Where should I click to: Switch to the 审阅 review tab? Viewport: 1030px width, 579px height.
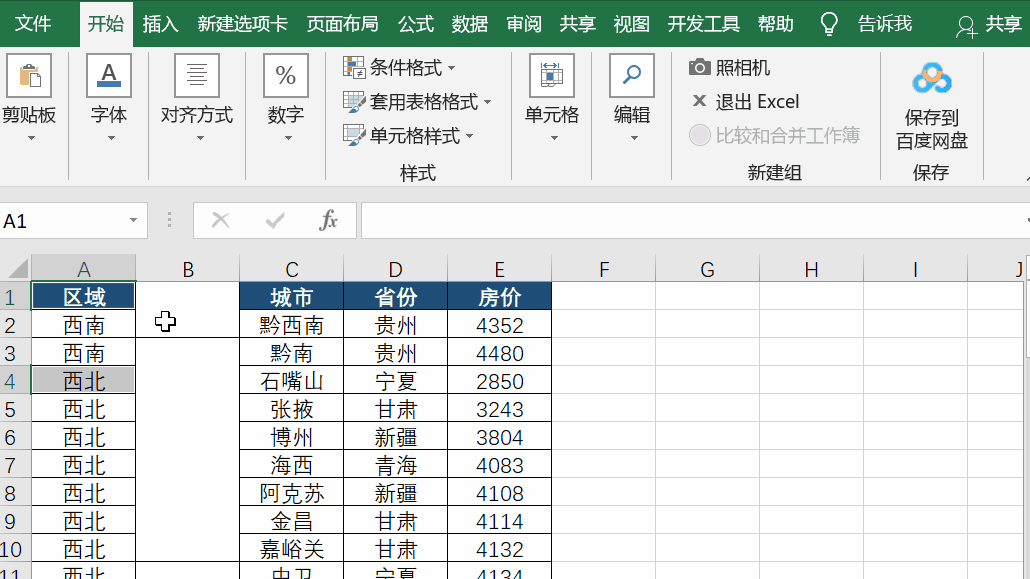click(524, 24)
